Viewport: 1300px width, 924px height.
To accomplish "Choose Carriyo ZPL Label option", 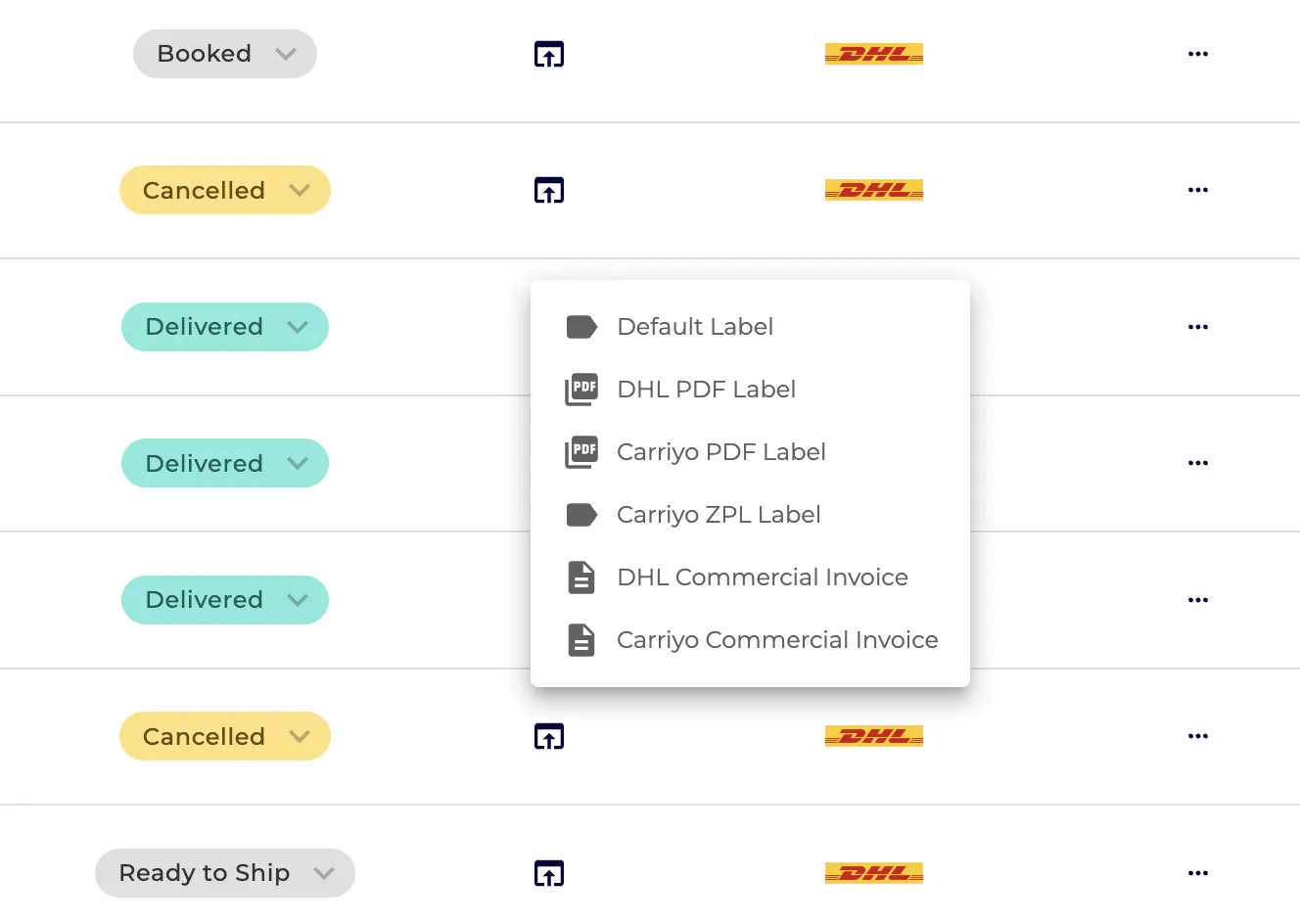I will [x=719, y=515].
